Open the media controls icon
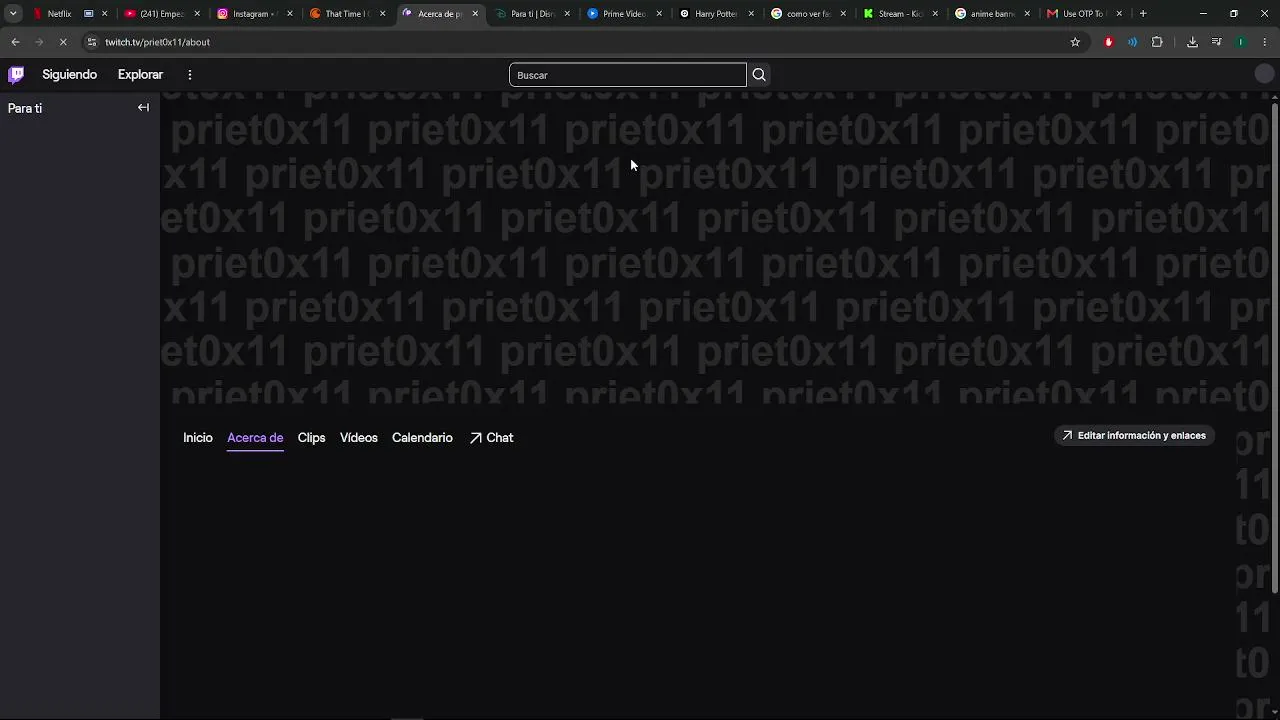This screenshot has width=1280, height=720. 1216,42
